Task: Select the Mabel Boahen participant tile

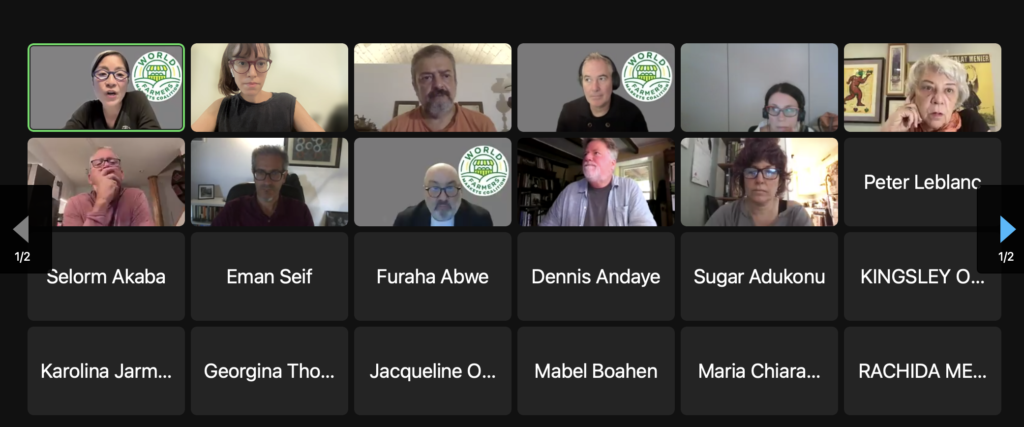Action: (x=596, y=371)
